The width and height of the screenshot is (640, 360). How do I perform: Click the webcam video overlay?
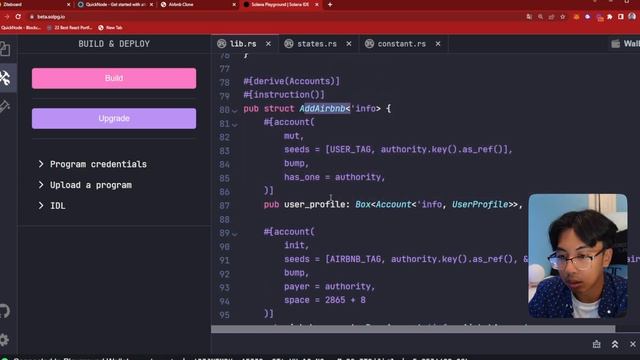coord(578,256)
